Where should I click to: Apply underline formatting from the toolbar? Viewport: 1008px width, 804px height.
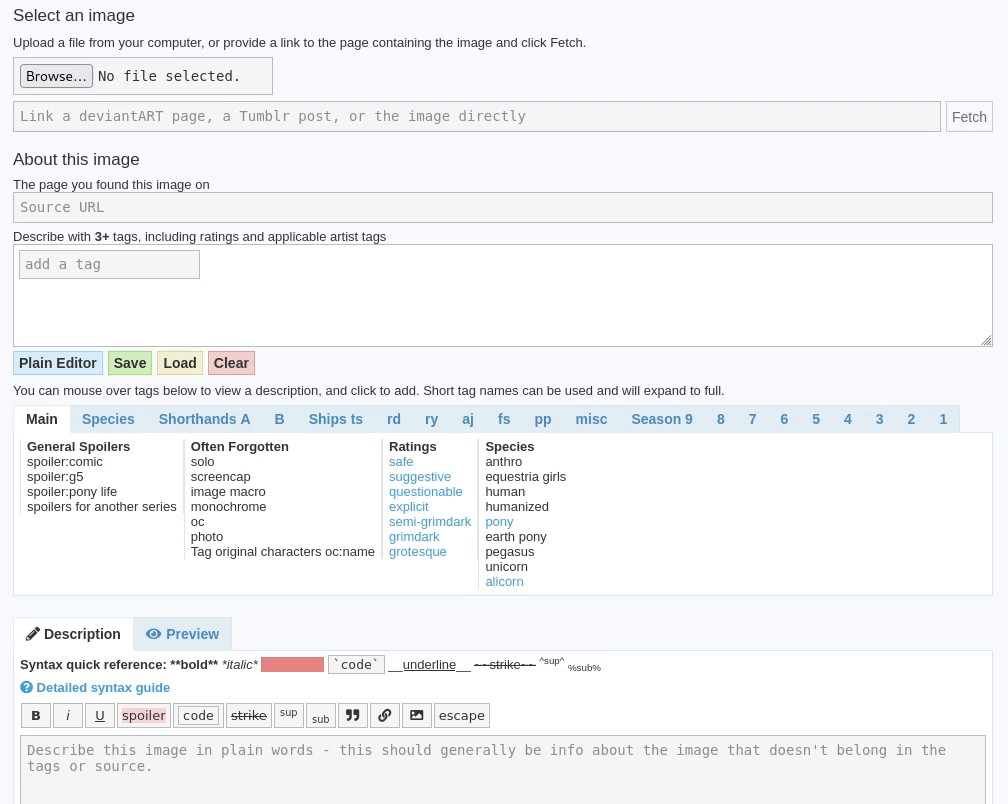pyautogui.click(x=100, y=715)
